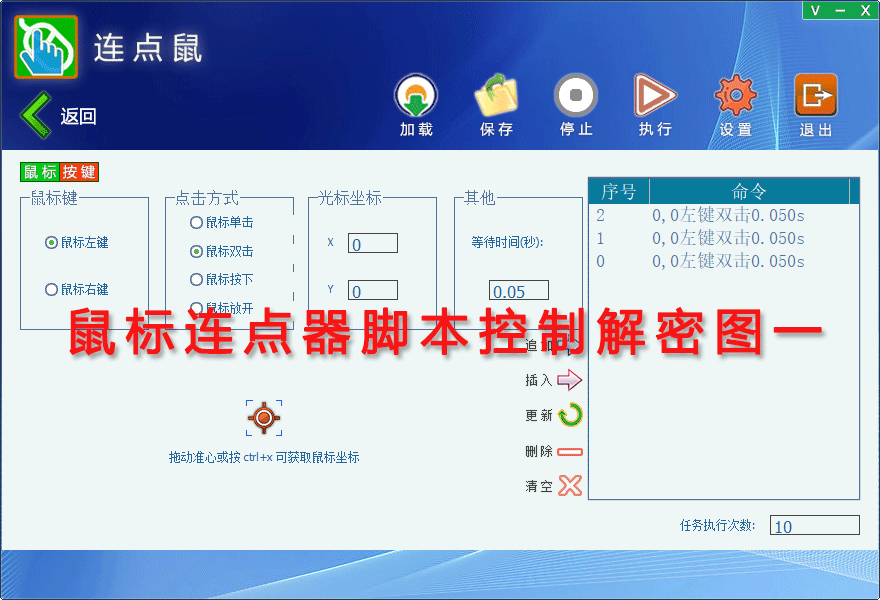Run the script with 执行 icon

655,96
